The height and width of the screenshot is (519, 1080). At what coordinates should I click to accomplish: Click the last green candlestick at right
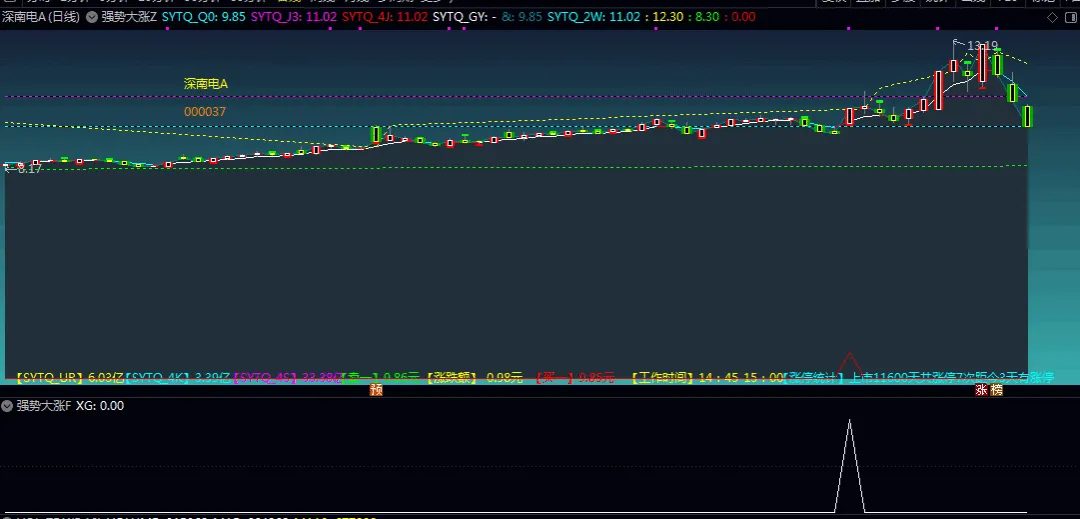pos(1027,116)
